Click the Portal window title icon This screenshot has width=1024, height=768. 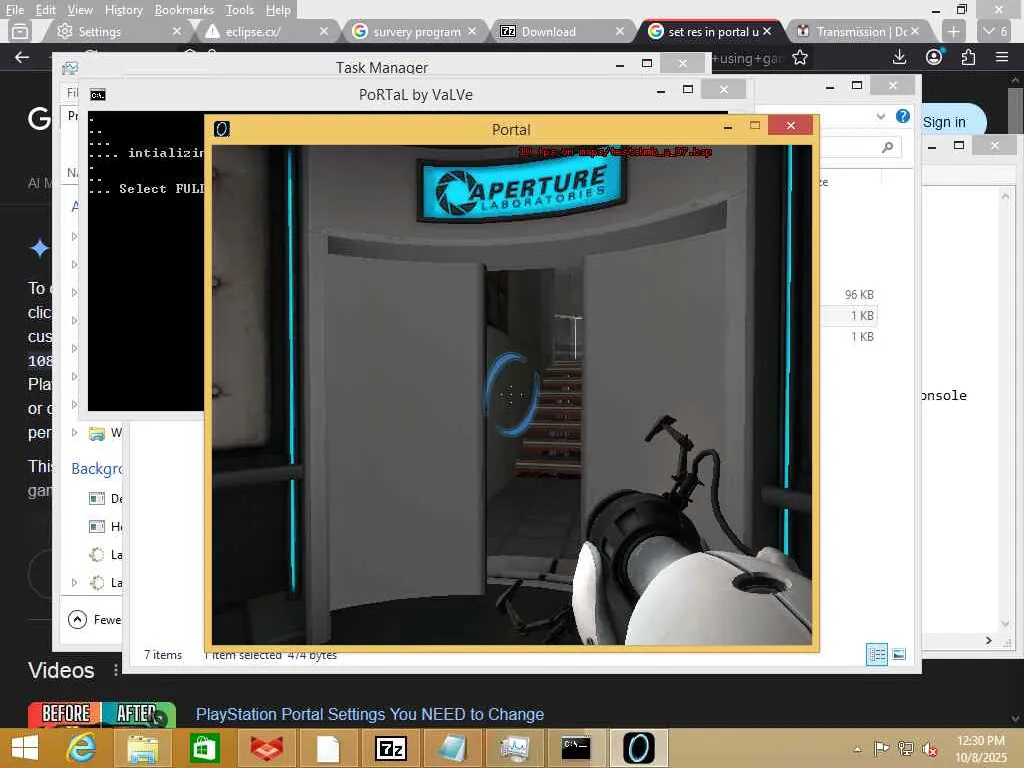click(x=222, y=129)
